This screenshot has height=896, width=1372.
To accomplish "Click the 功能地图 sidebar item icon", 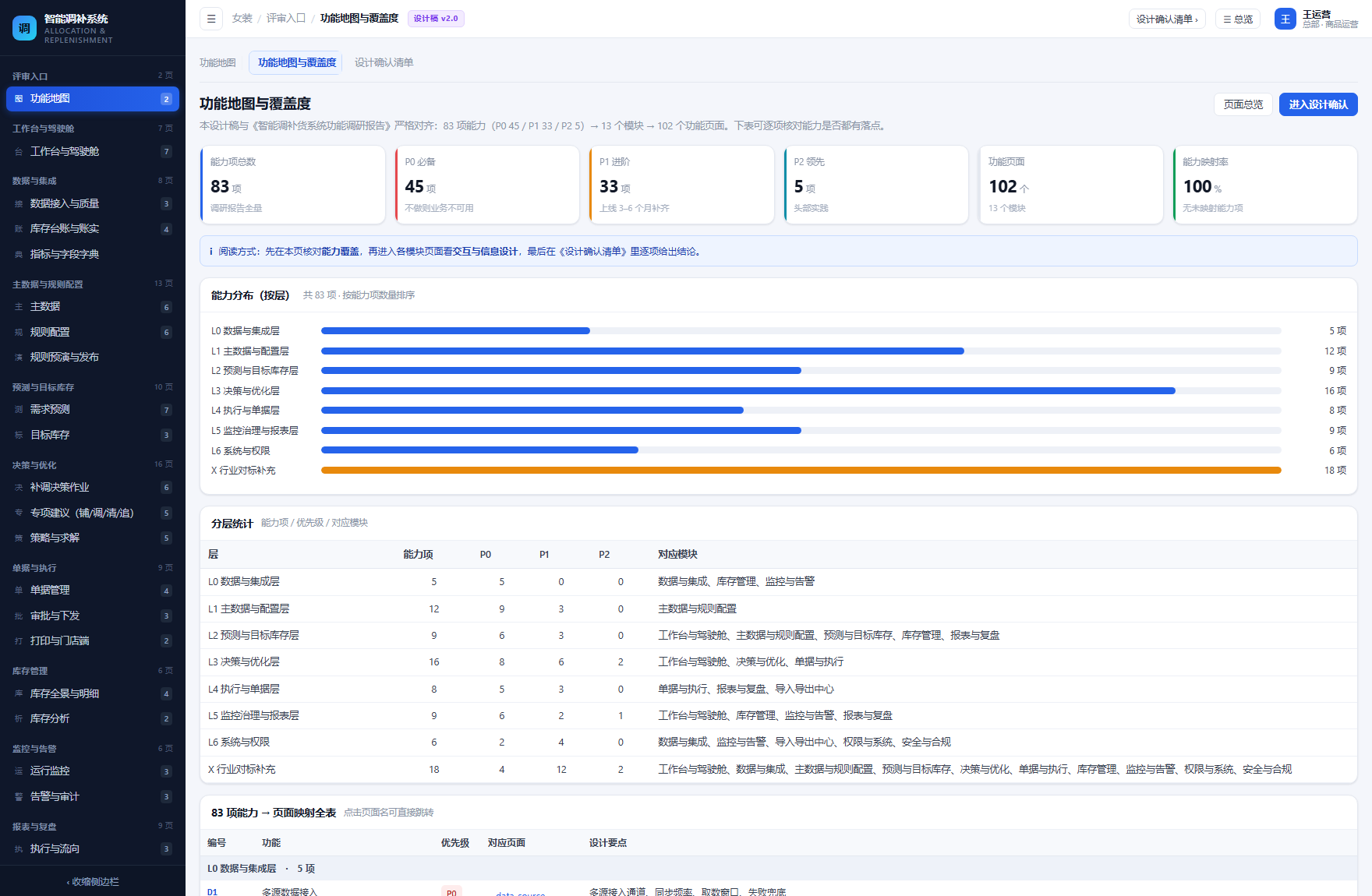I will [19, 99].
